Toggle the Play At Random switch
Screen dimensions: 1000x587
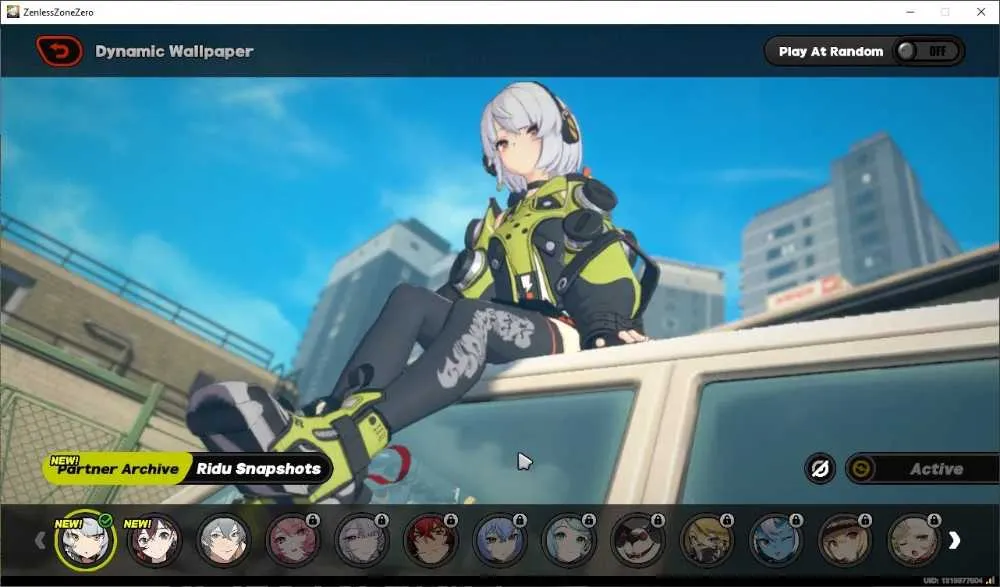(929, 51)
